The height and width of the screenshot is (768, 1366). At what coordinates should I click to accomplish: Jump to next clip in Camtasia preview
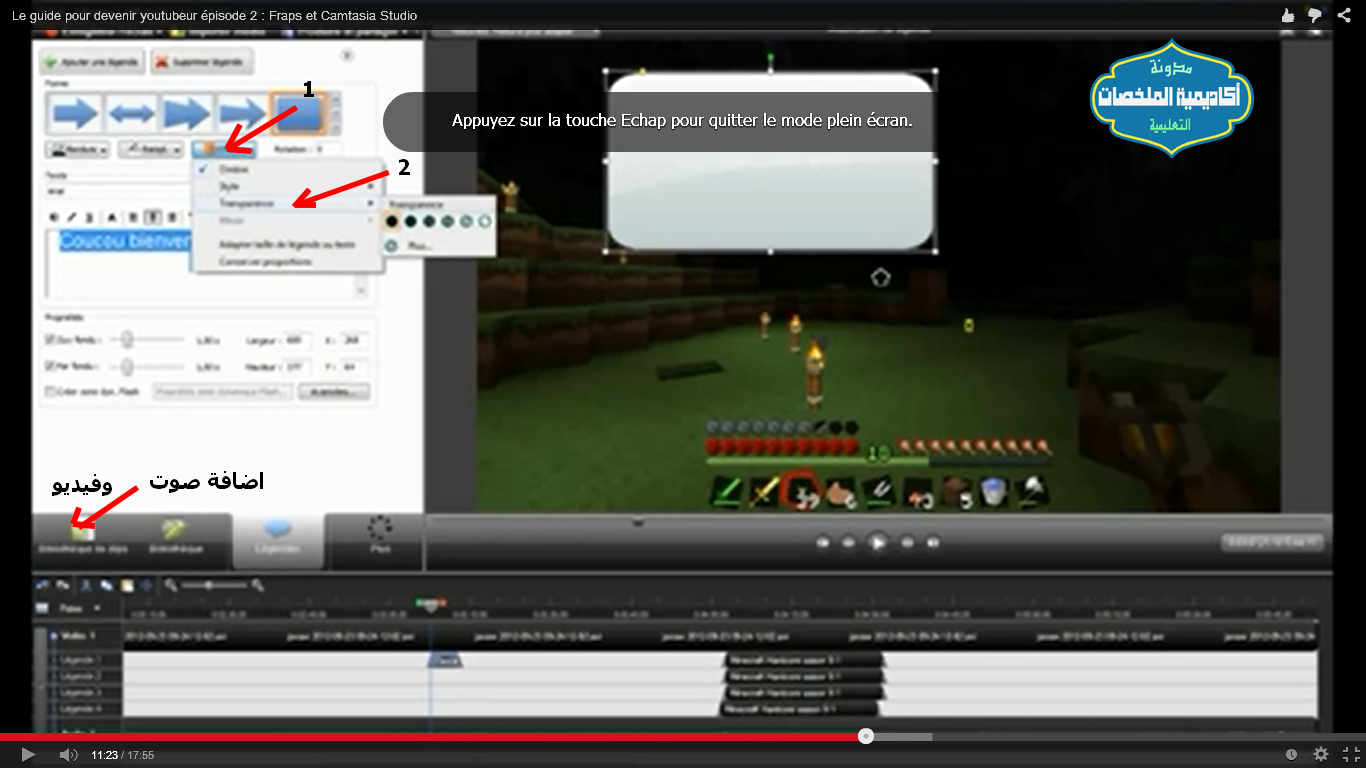[933, 542]
